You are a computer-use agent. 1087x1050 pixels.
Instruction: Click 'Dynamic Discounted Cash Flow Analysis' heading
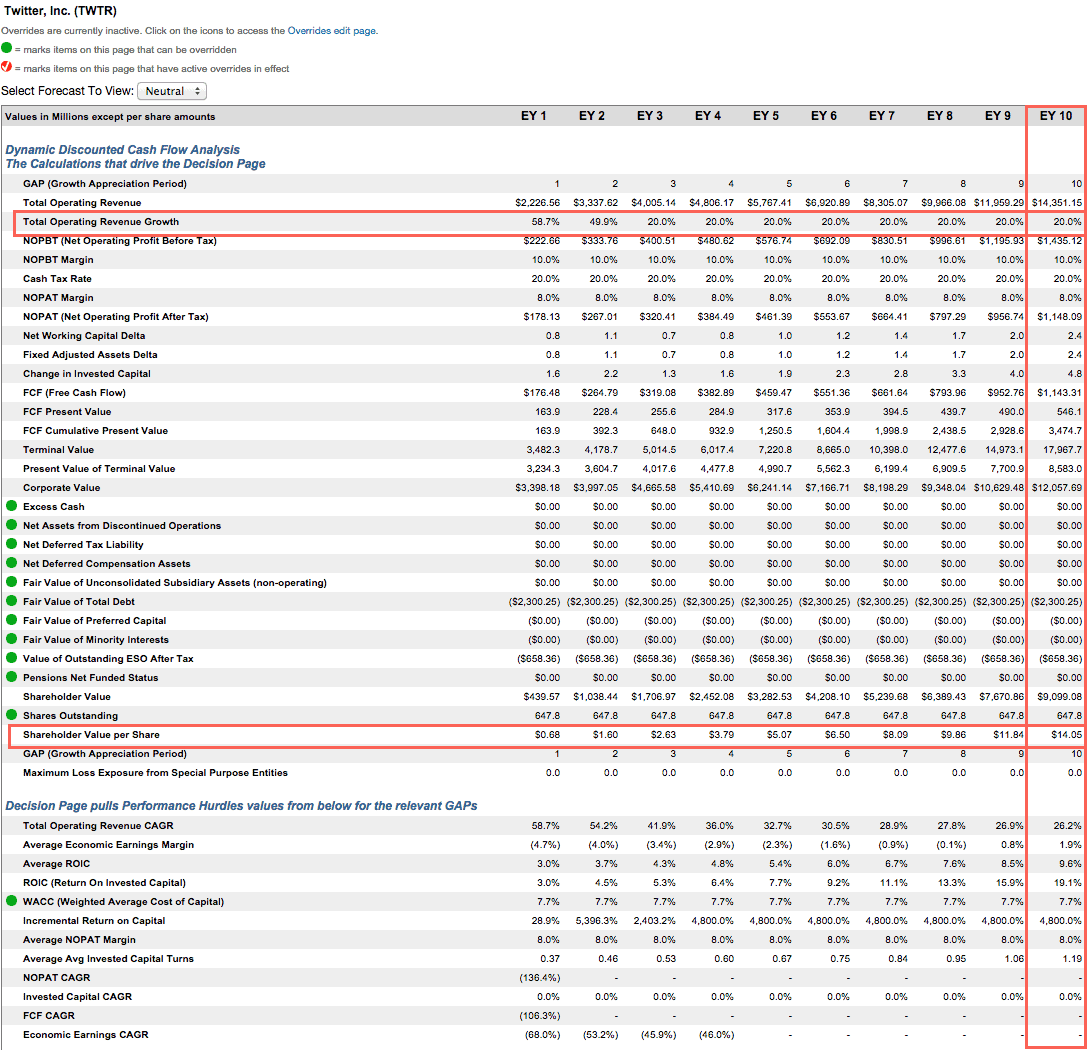[123, 150]
